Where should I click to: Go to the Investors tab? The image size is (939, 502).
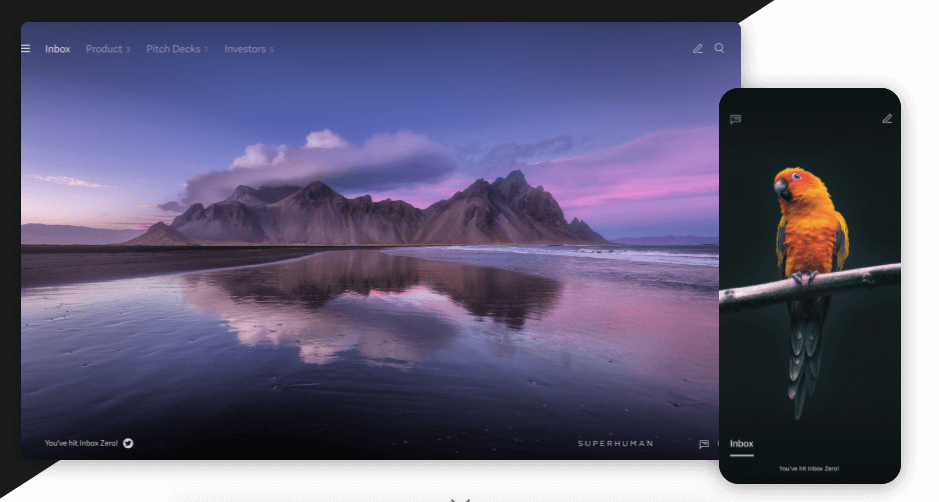245,49
